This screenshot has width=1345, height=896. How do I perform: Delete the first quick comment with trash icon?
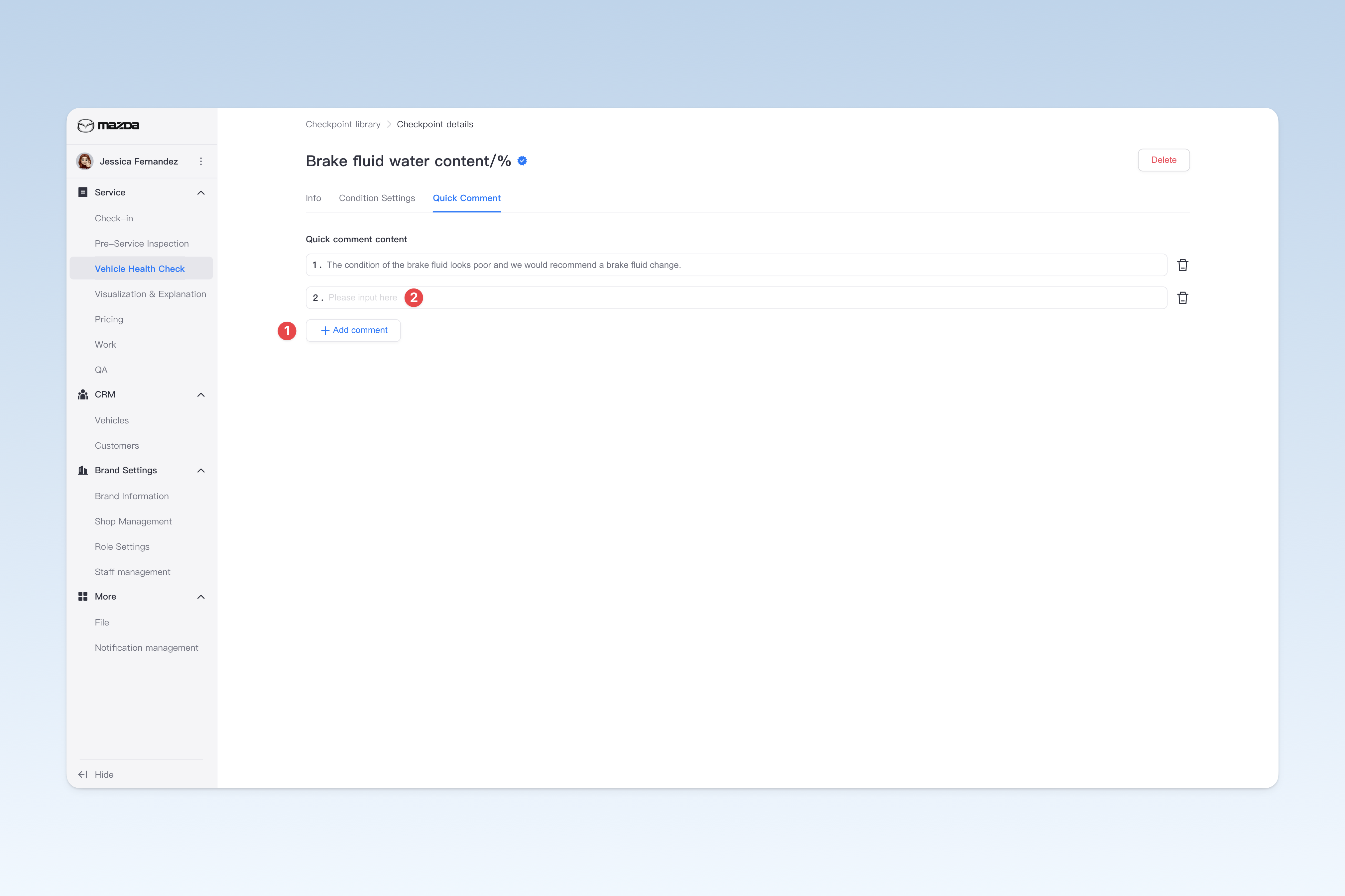[x=1183, y=265]
